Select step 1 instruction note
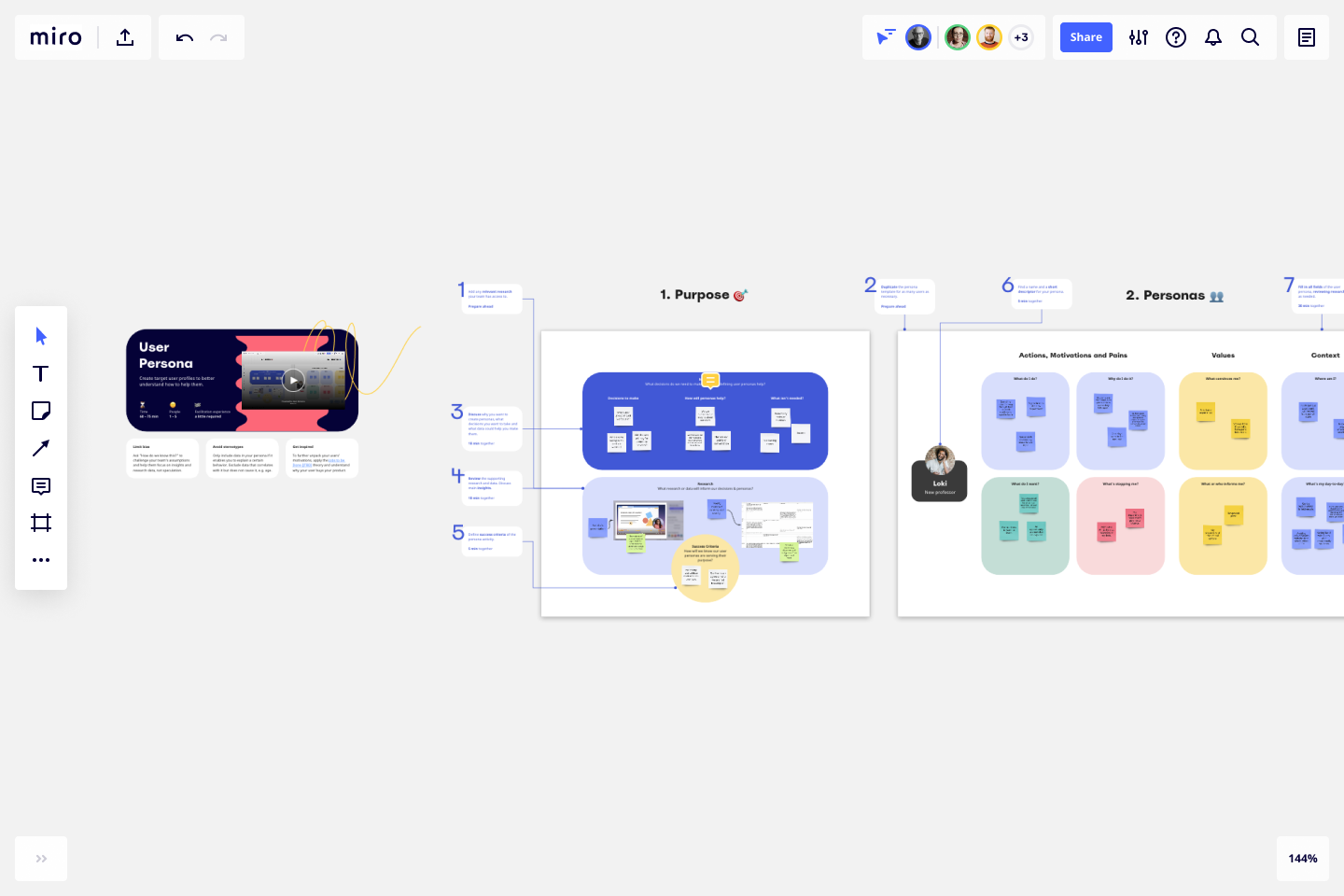The width and height of the screenshot is (1344, 896). (492, 299)
